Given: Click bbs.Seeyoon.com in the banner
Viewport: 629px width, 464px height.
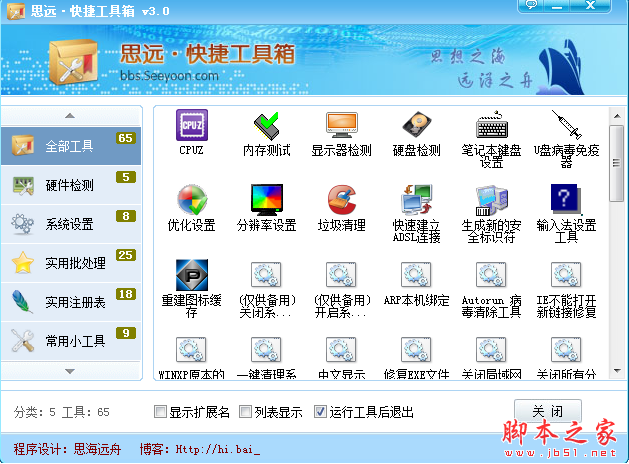Looking at the screenshot, I should click(x=169, y=75).
